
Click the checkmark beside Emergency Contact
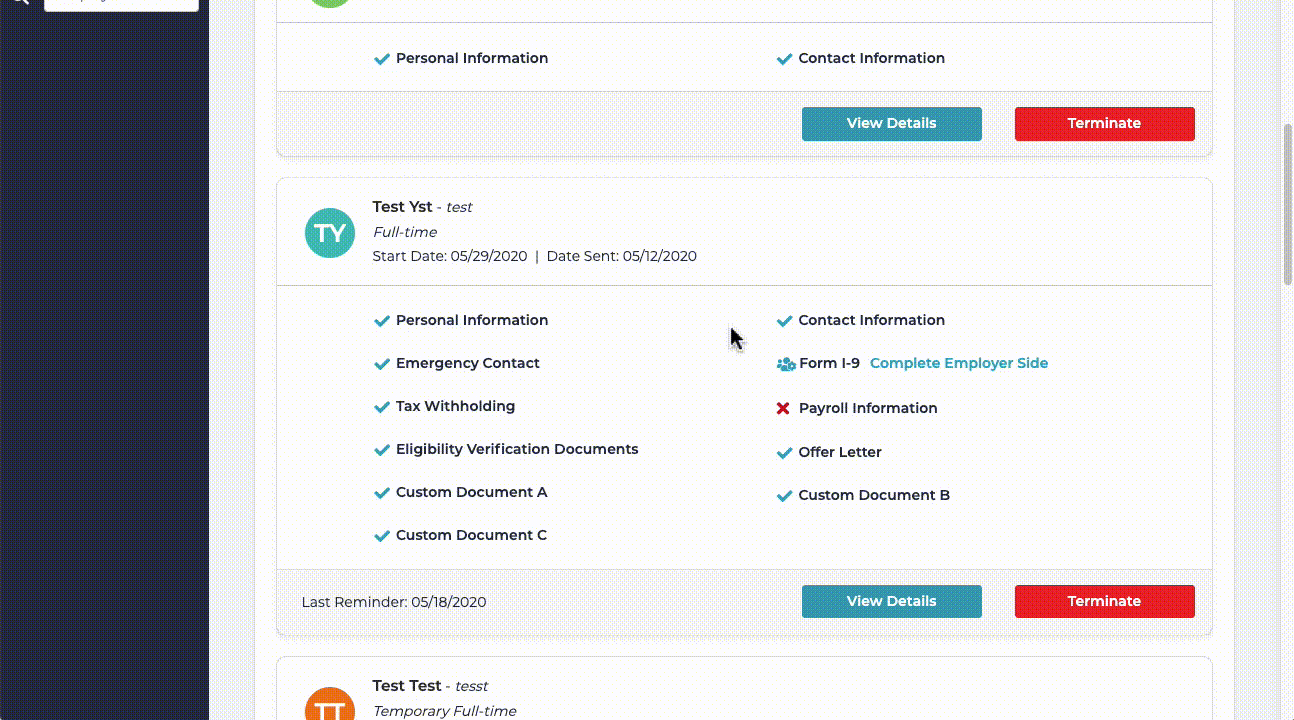pos(382,363)
